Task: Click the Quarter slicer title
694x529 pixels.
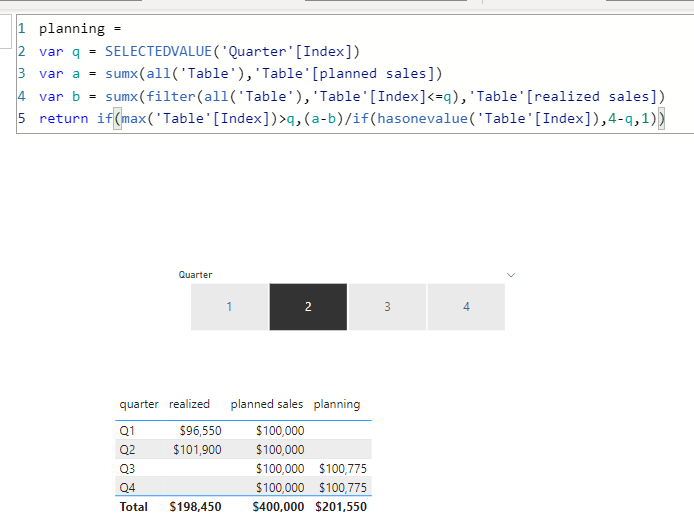Action: click(195, 275)
